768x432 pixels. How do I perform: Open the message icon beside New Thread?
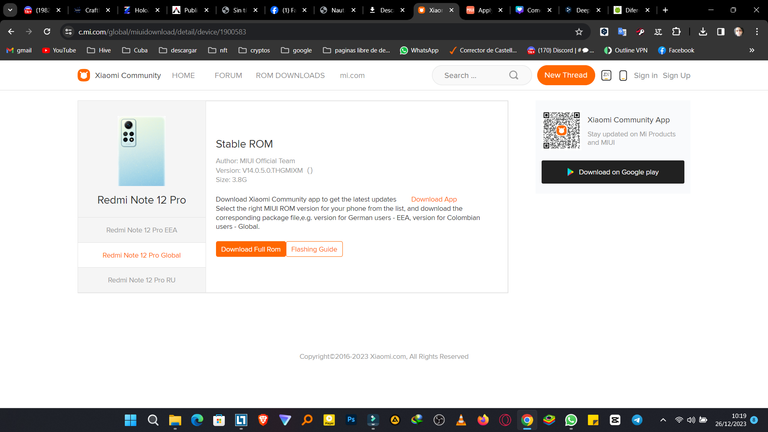[606, 75]
